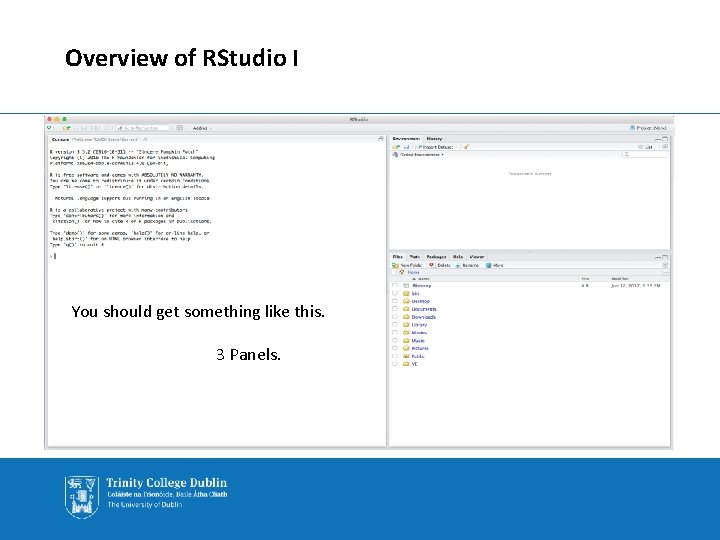Check the checkbox for the Downloads folder

tap(394, 317)
